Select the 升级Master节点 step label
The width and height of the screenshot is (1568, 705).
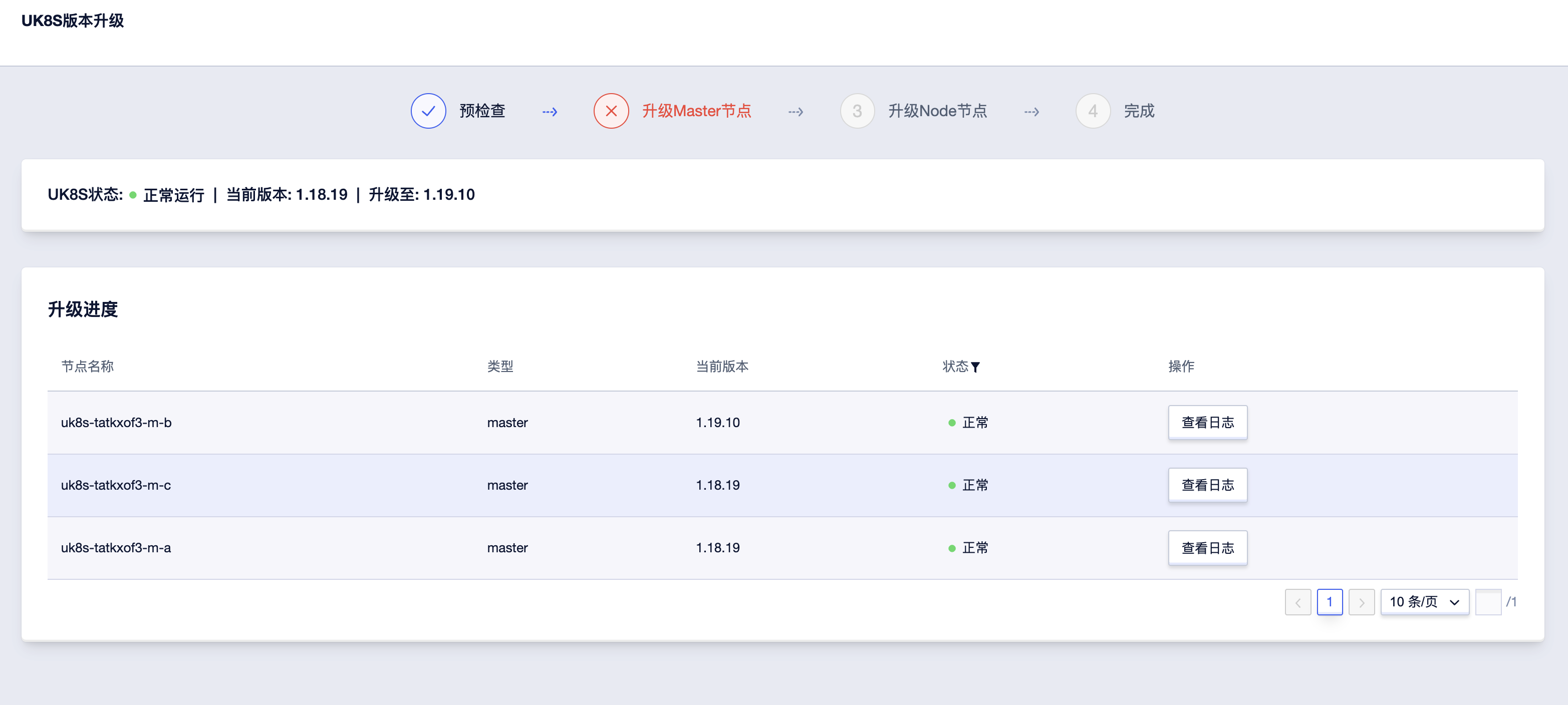coord(696,111)
